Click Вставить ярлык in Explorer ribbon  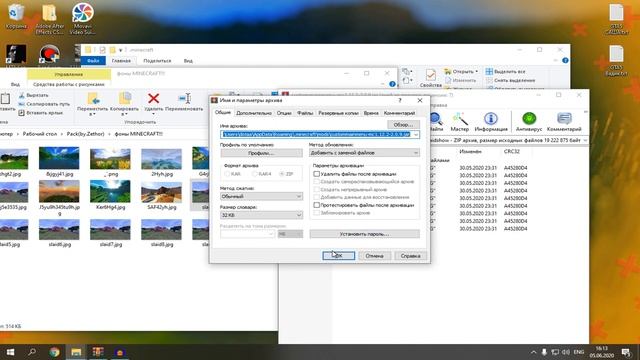(x=40, y=113)
